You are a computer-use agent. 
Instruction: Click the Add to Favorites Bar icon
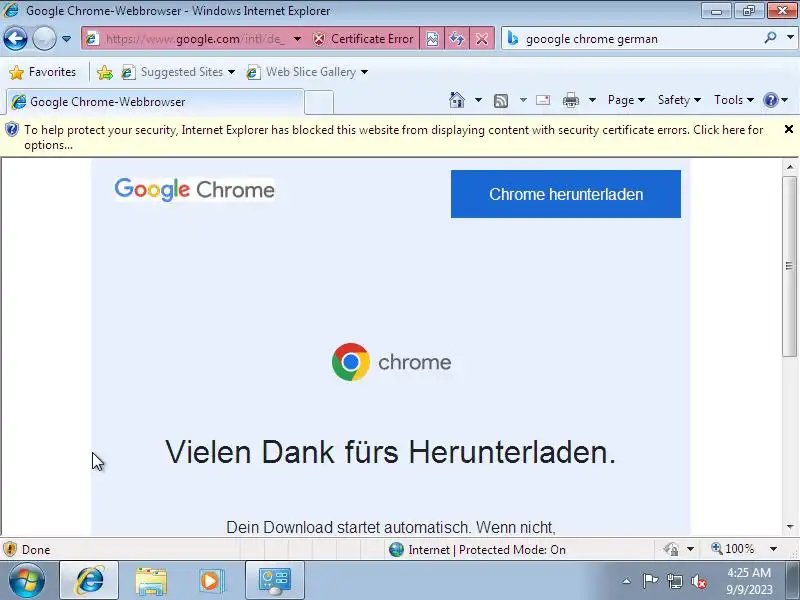pyautogui.click(x=105, y=72)
